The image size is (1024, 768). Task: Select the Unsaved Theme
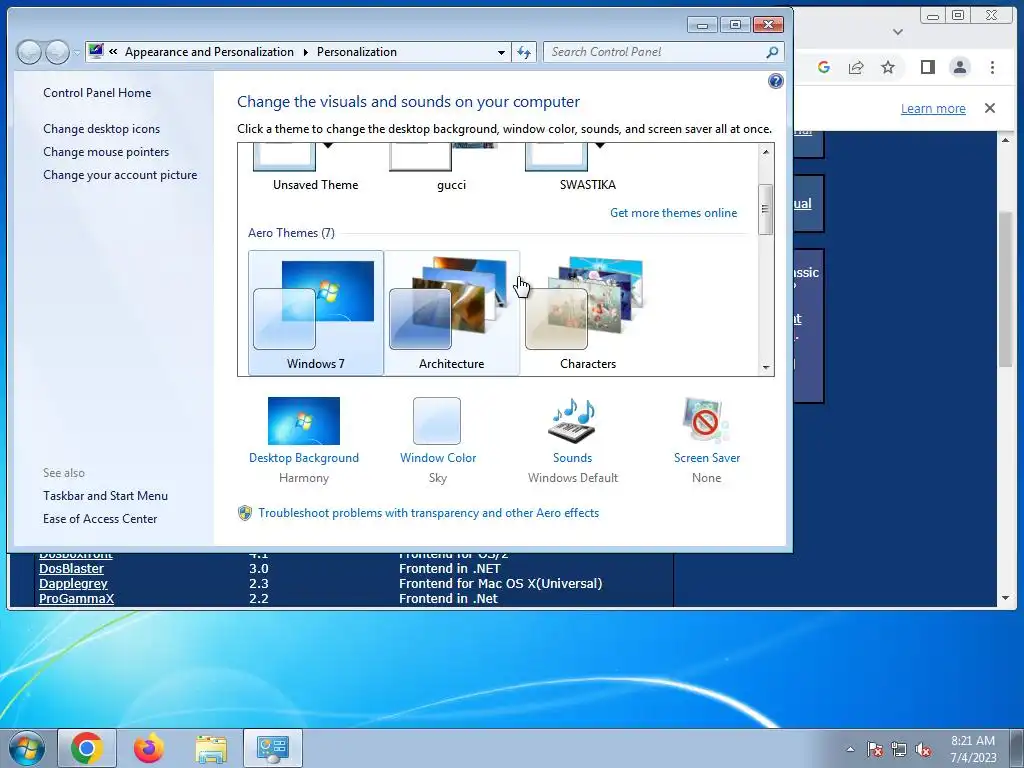[x=315, y=169]
